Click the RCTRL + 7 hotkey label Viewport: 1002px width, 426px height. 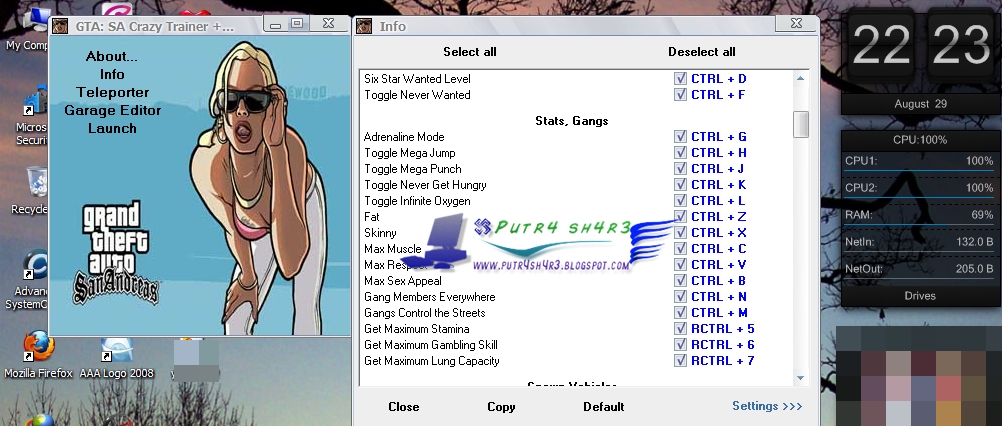click(723, 361)
